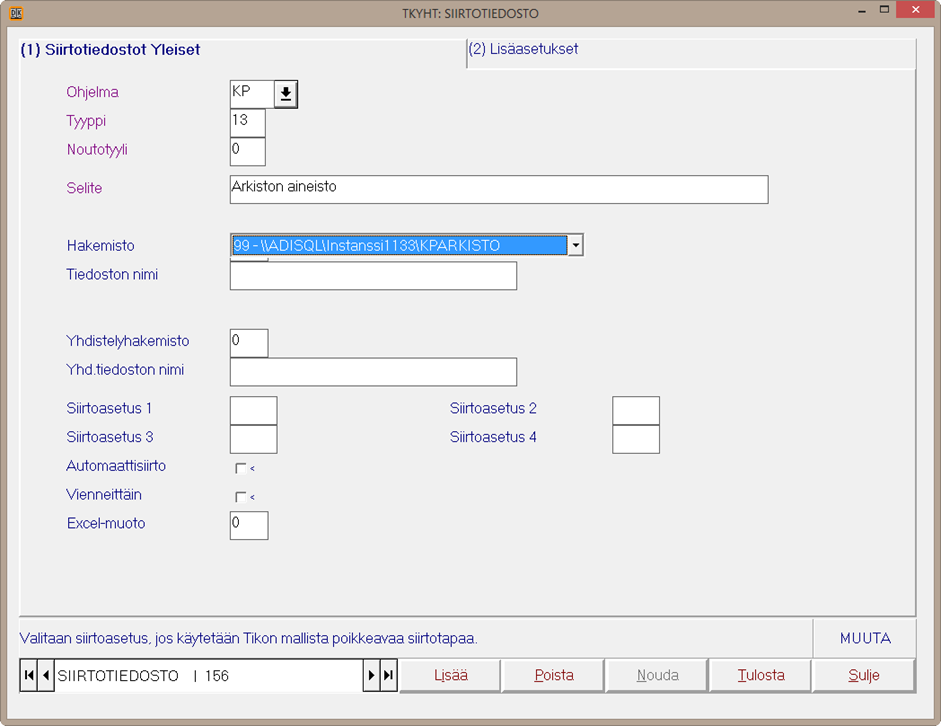Jump to last record arrow
The height and width of the screenshot is (726, 941).
tap(388, 676)
